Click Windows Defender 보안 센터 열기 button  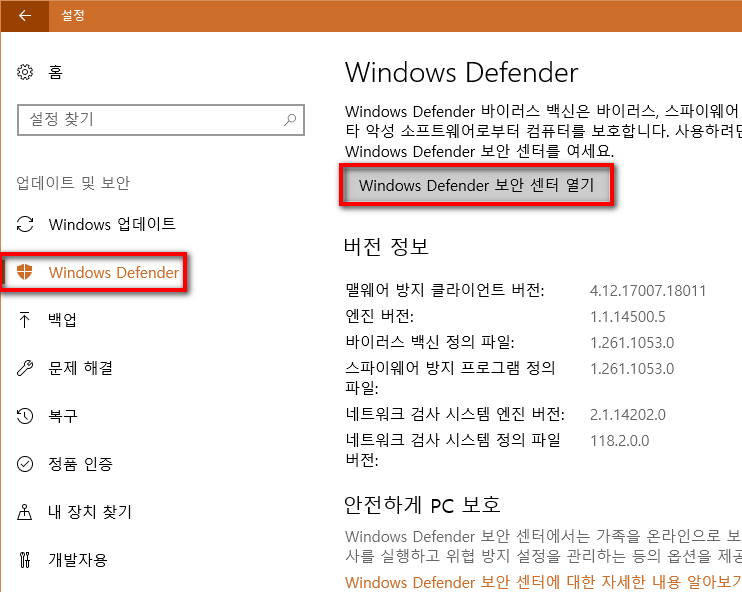pyautogui.click(x=477, y=185)
